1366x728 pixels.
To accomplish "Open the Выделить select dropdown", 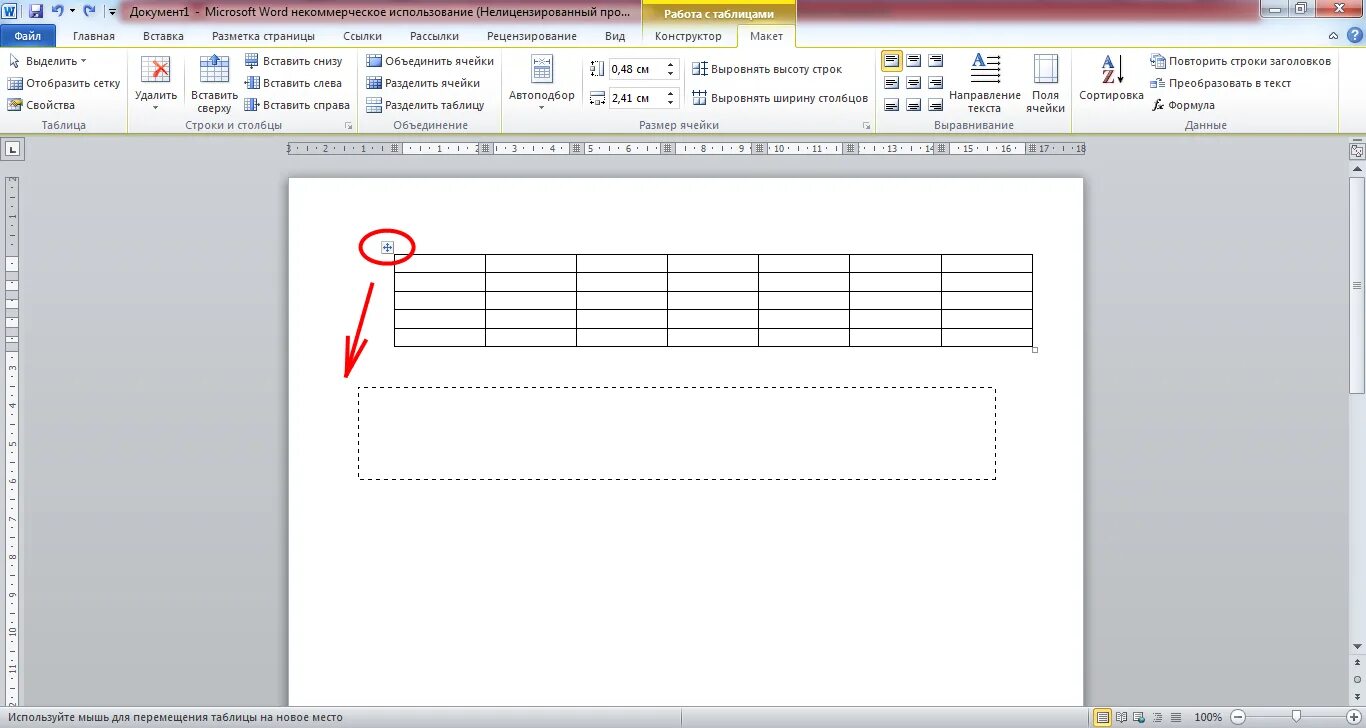I will 47,61.
